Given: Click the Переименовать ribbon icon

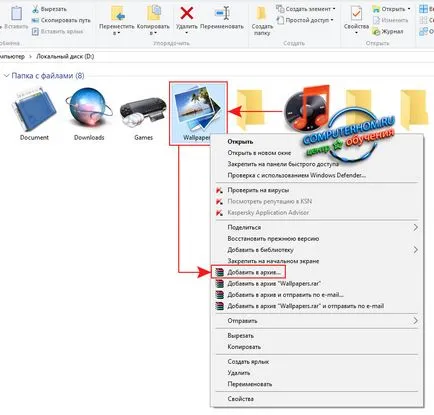Looking at the screenshot, I should pos(222,13).
